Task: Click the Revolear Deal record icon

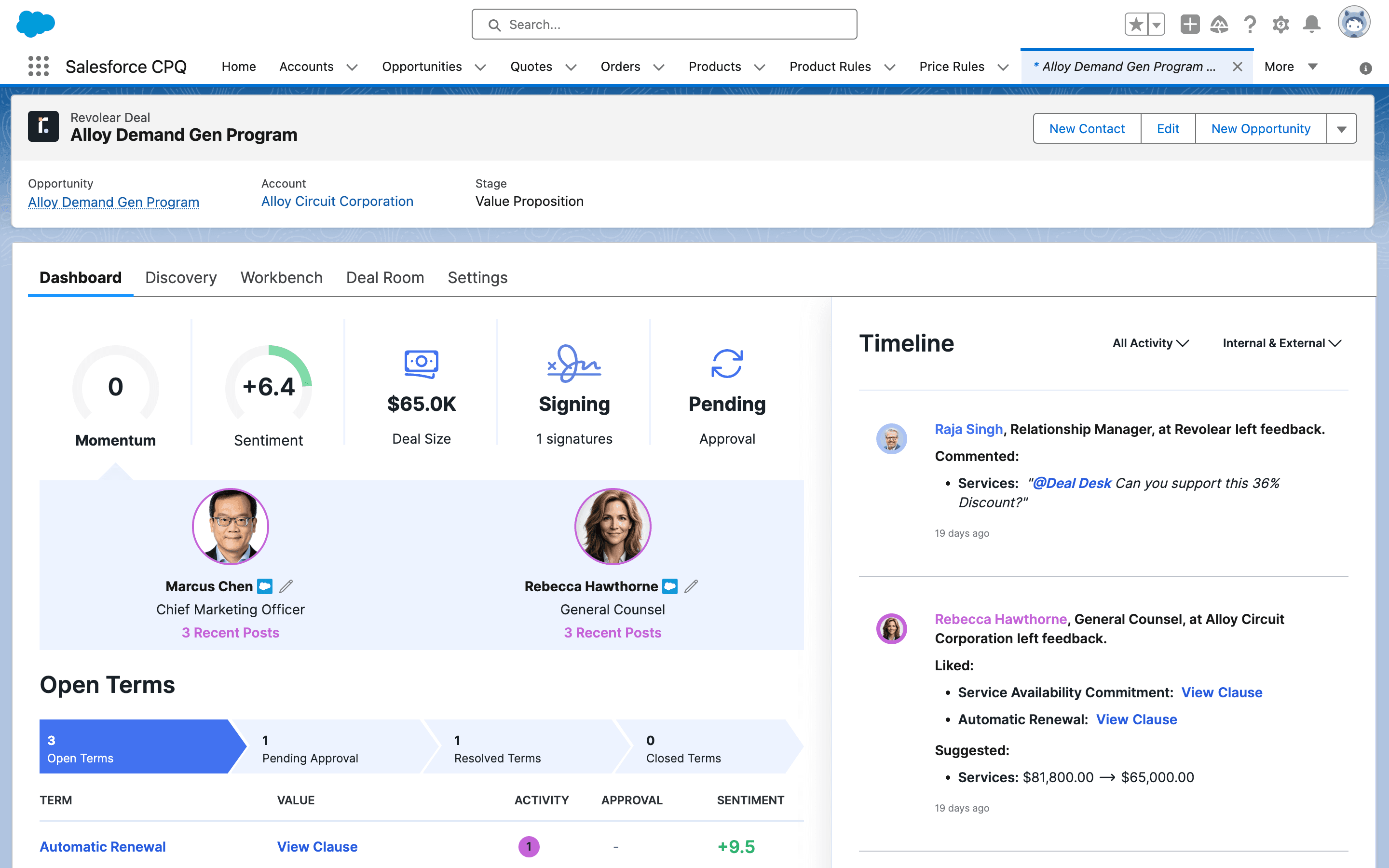Action: coord(43,126)
